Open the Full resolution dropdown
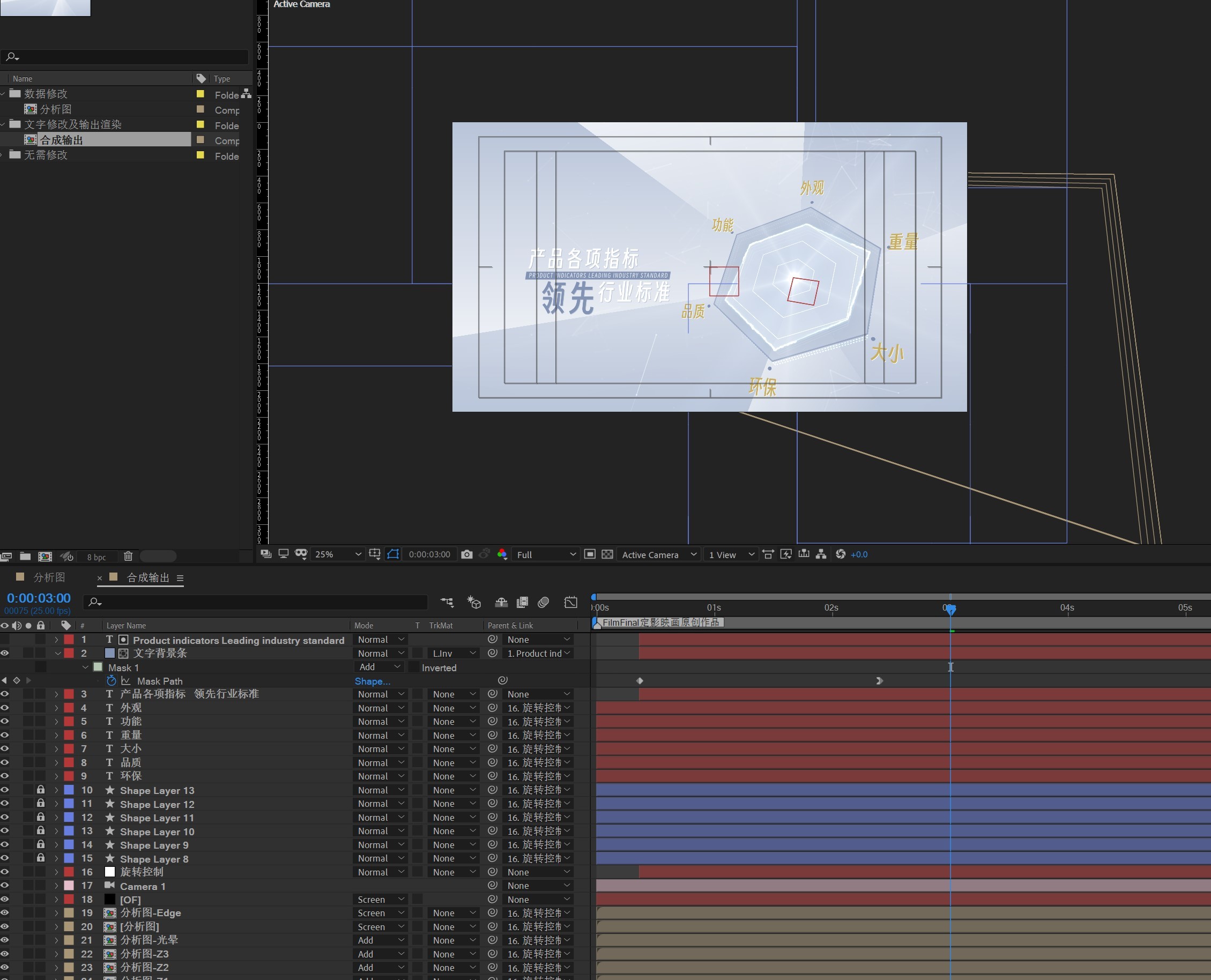The image size is (1211, 980). [545, 554]
